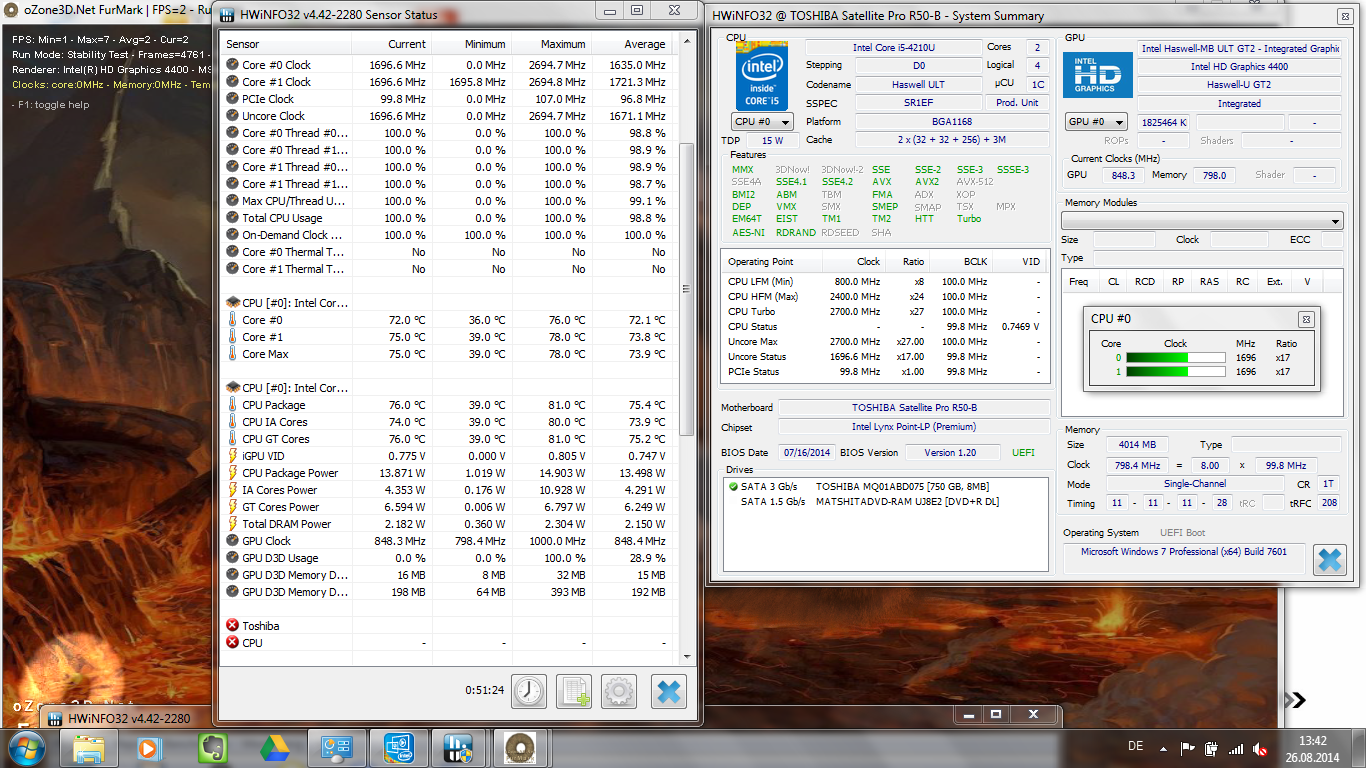This screenshot has height=768, width=1366.
Task: Click the thermometer icon beside Core Max
Action: 233,354
